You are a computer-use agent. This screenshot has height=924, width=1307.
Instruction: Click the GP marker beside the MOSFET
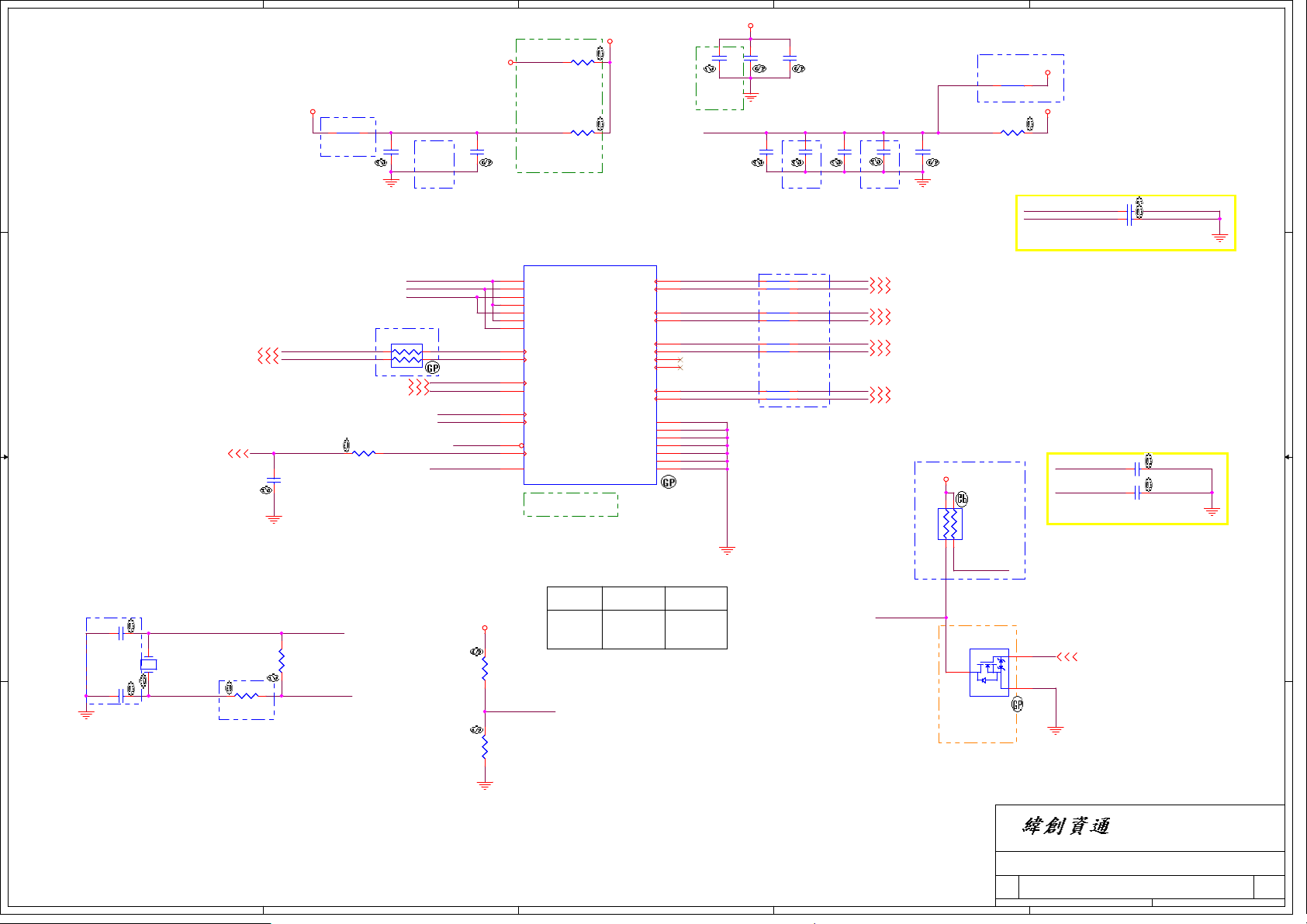(1017, 704)
